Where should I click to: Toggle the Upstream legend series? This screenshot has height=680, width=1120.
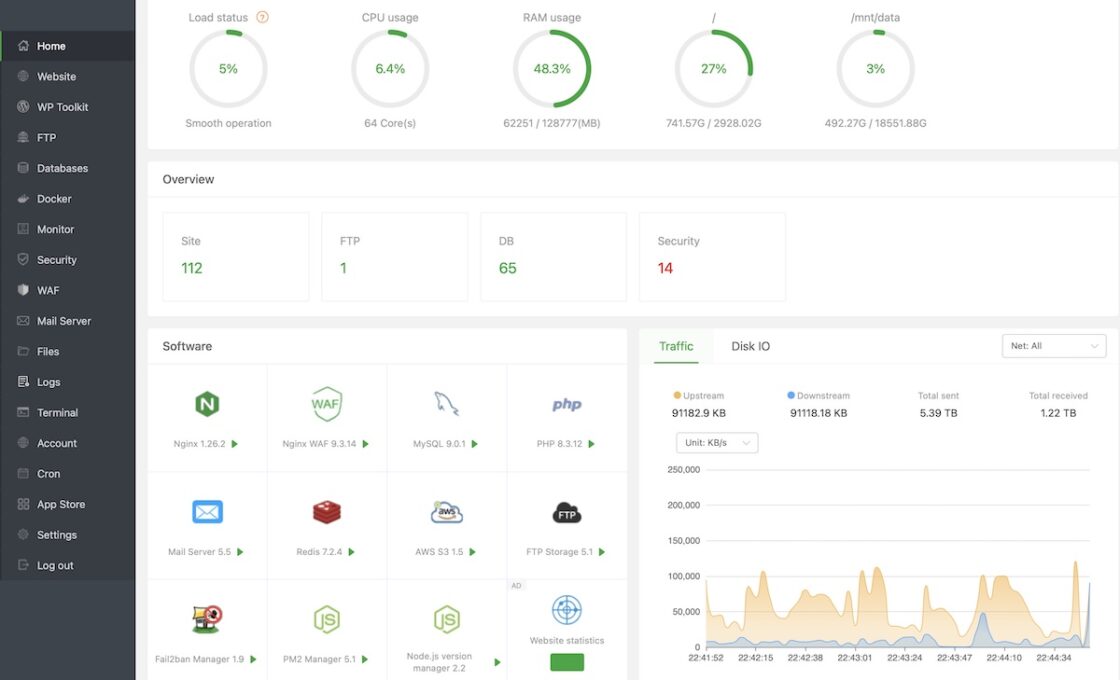[699, 396]
